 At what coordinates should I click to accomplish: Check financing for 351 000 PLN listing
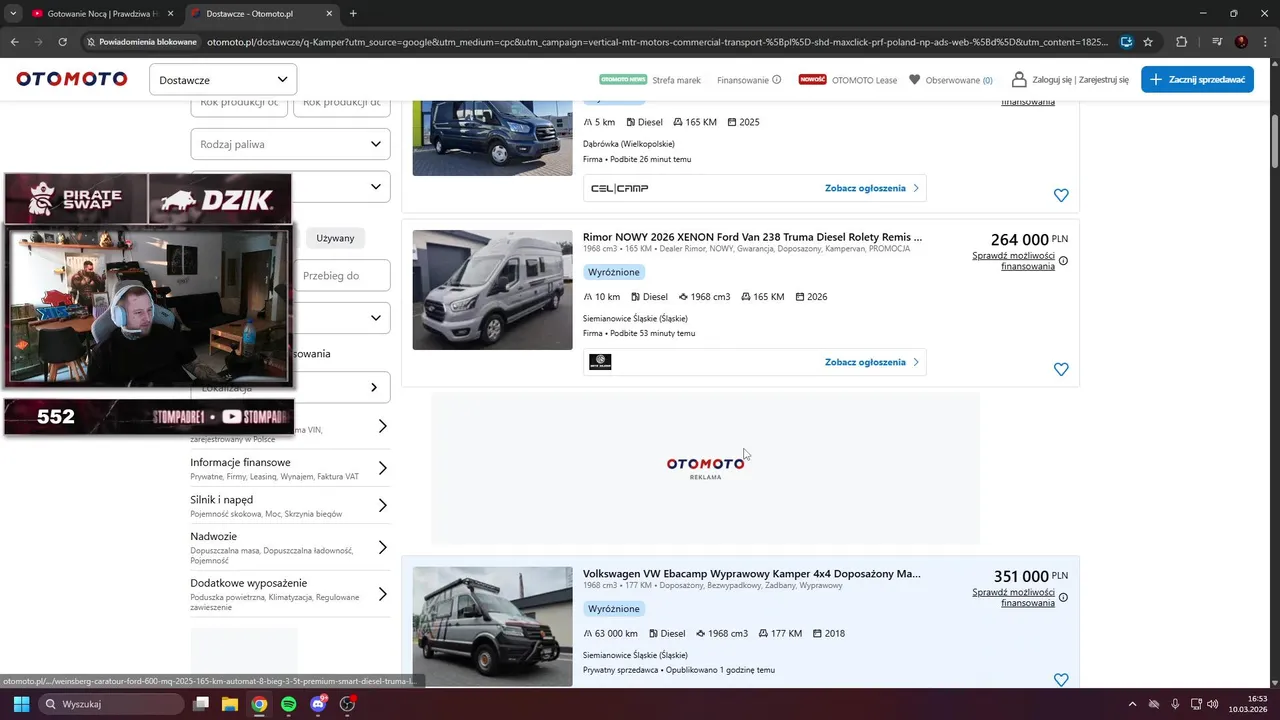click(x=1013, y=597)
